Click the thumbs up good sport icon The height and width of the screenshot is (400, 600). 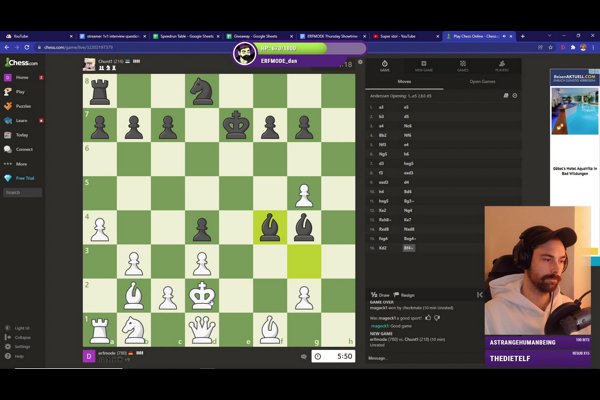coord(428,317)
